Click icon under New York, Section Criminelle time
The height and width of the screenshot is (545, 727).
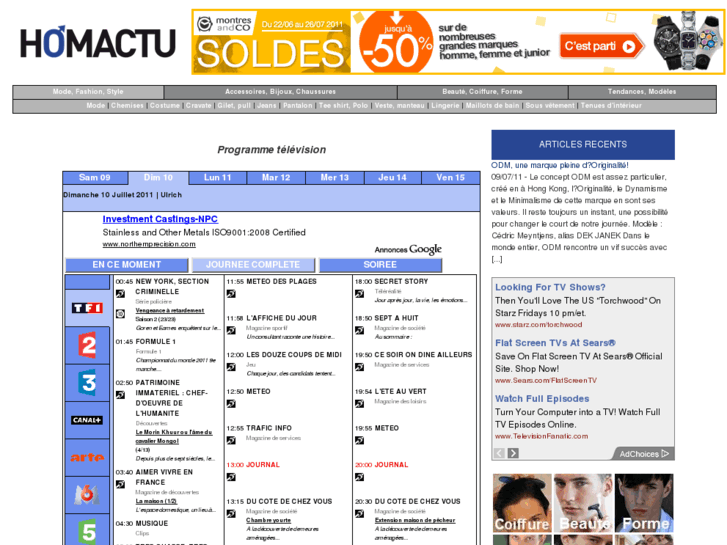[121, 294]
